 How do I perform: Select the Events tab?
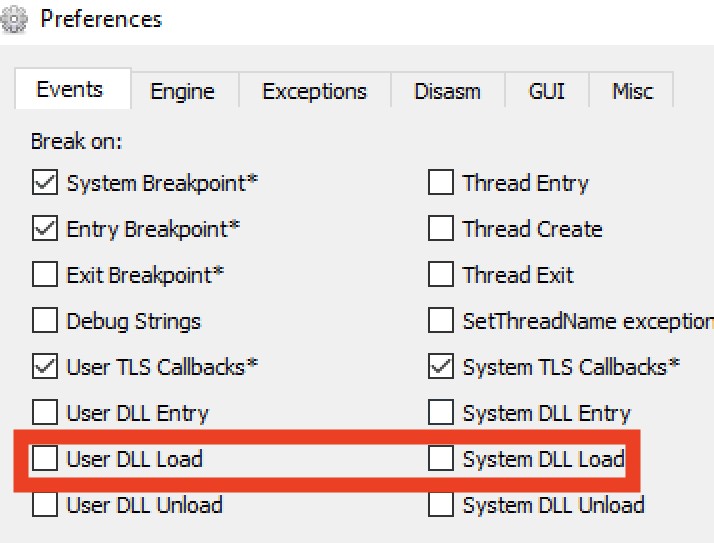[x=69, y=89]
